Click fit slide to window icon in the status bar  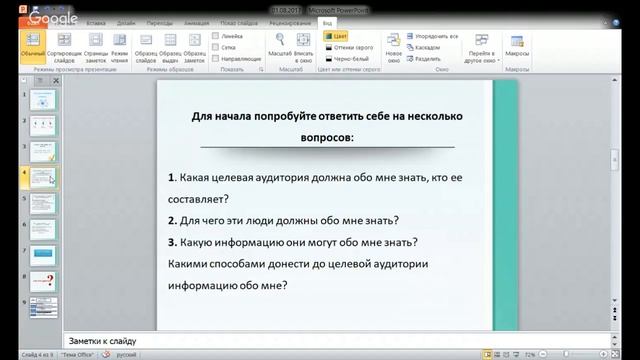click(615, 354)
